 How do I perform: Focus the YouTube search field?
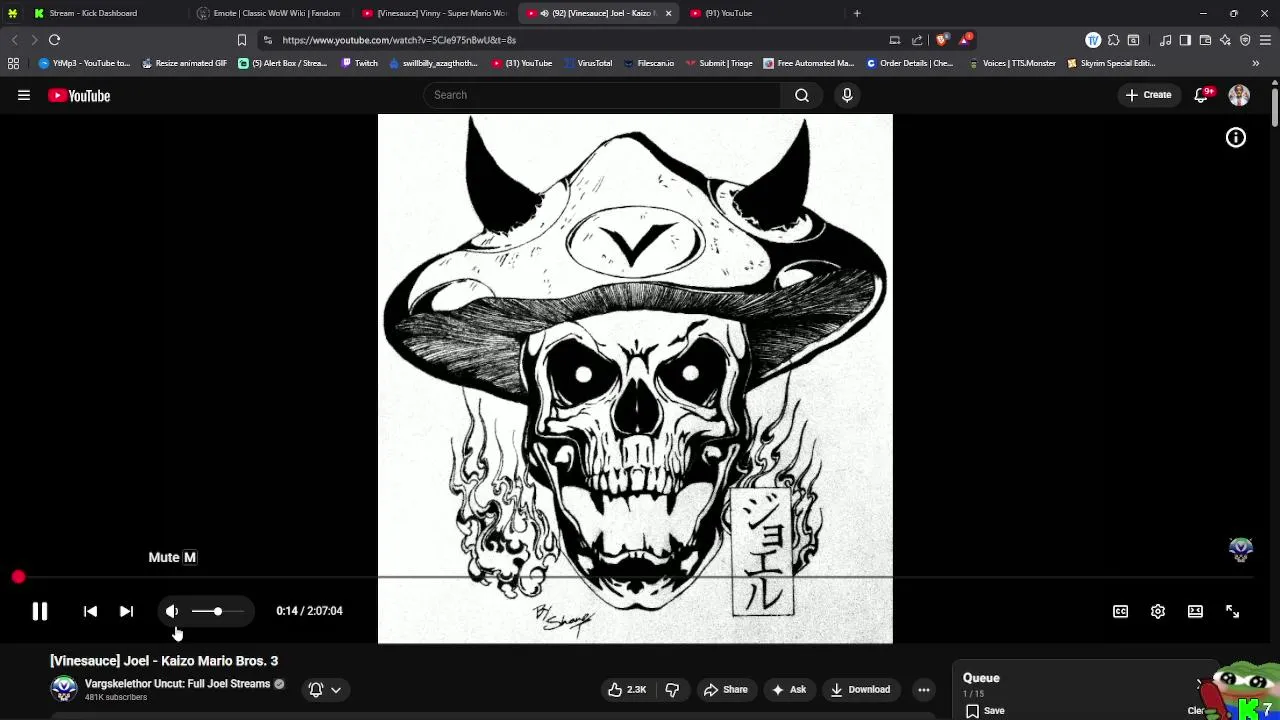coord(603,95)
